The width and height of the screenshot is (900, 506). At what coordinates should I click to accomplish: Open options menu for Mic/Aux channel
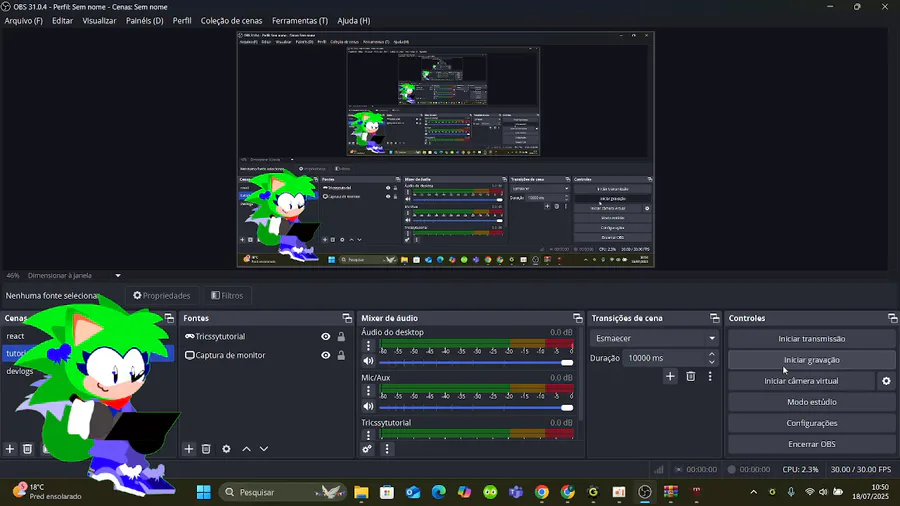coord(368,391)
